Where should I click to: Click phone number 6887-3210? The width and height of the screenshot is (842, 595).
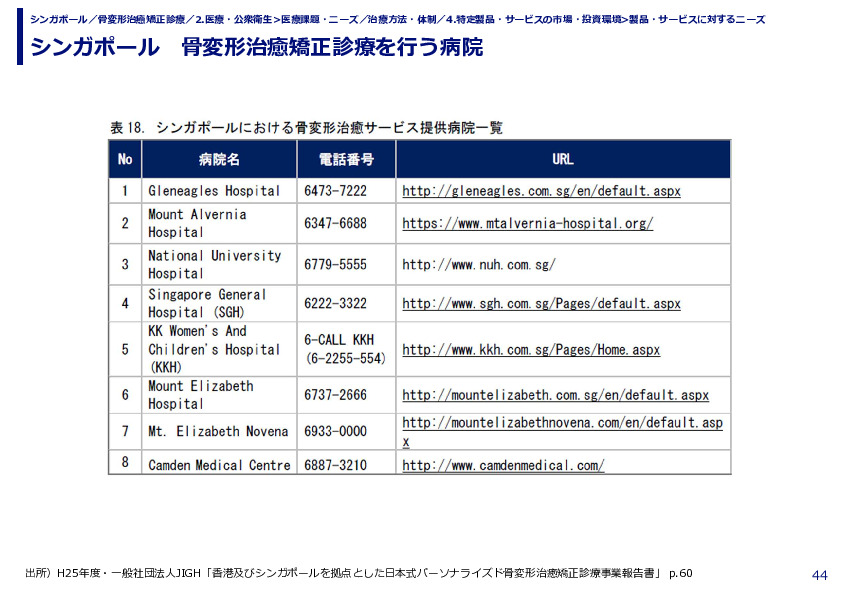tap(335, 465)
